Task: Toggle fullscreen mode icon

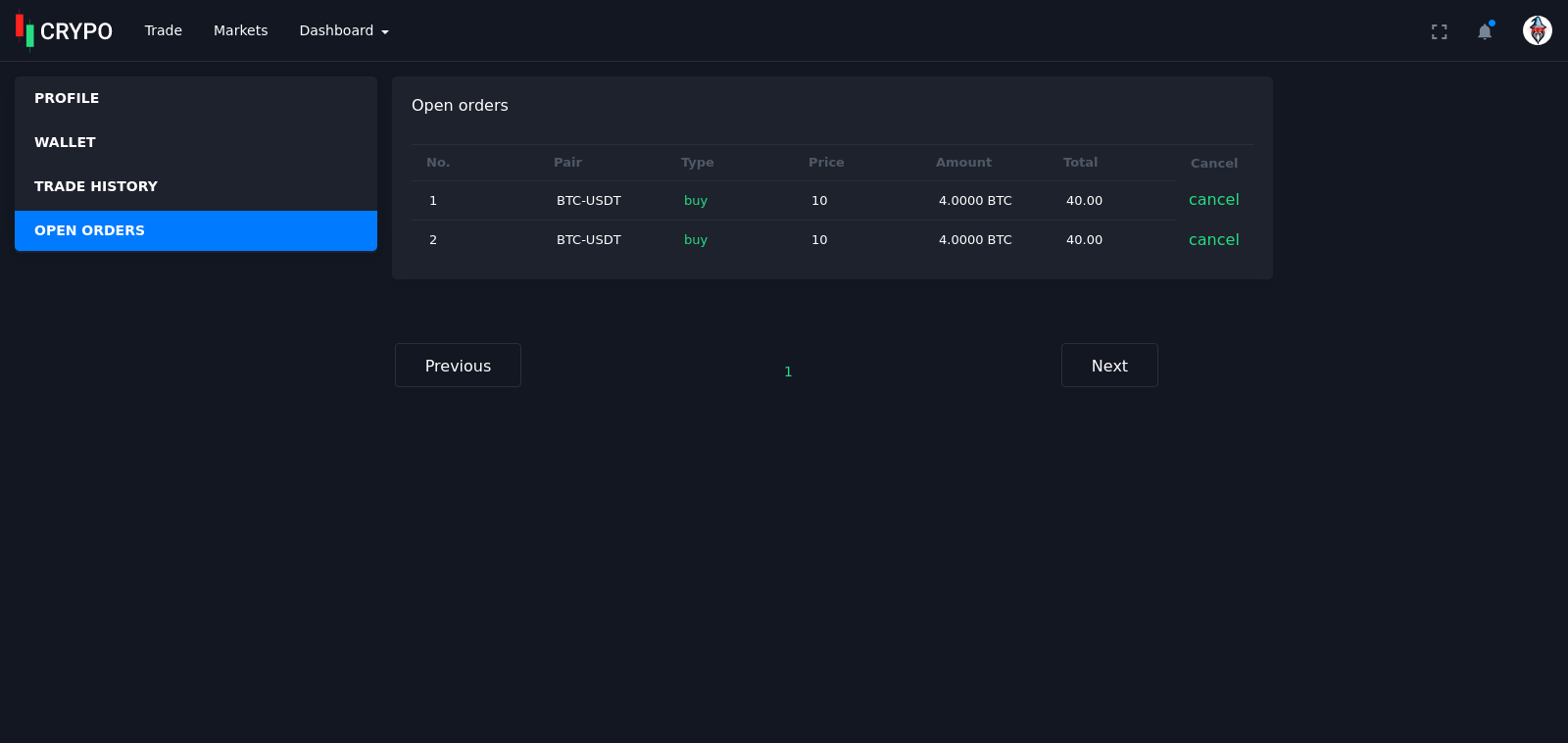Action: [x=1439, y=31]
